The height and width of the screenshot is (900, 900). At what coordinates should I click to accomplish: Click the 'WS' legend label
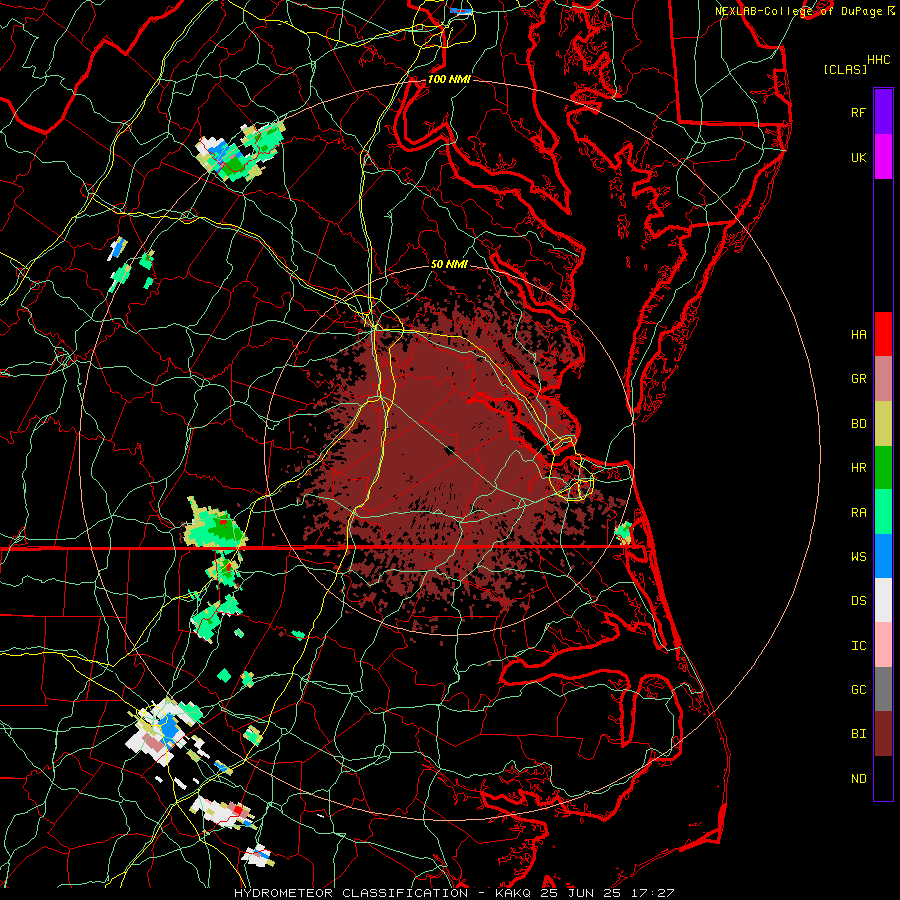(x=858, y=557)
